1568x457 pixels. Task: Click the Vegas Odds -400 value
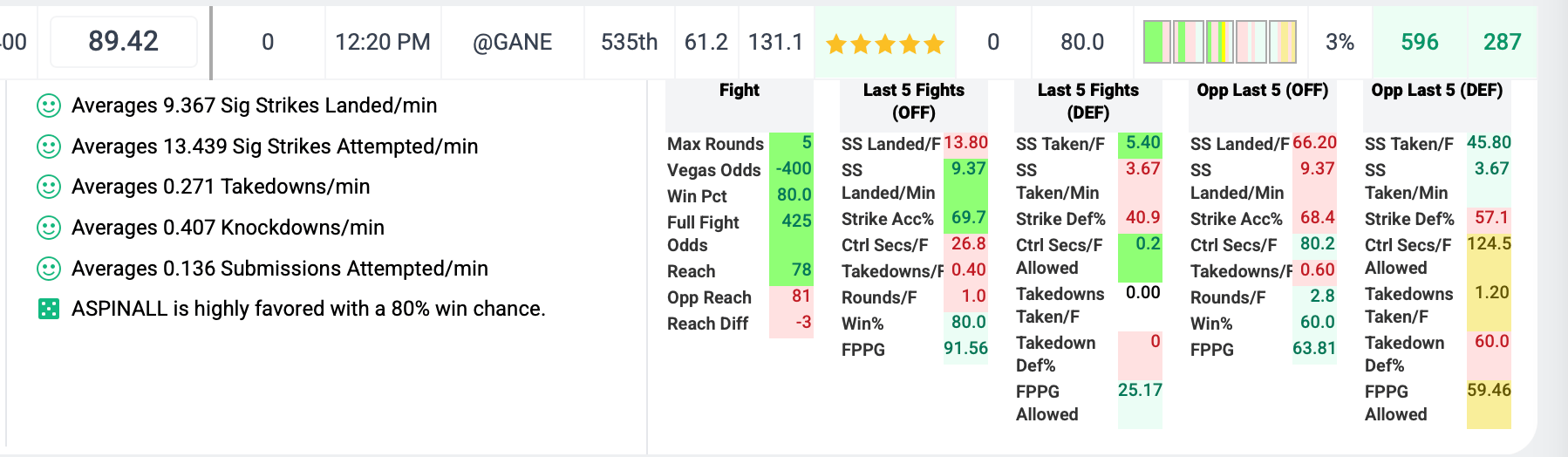pyautogui.click(x=793, y=168)
